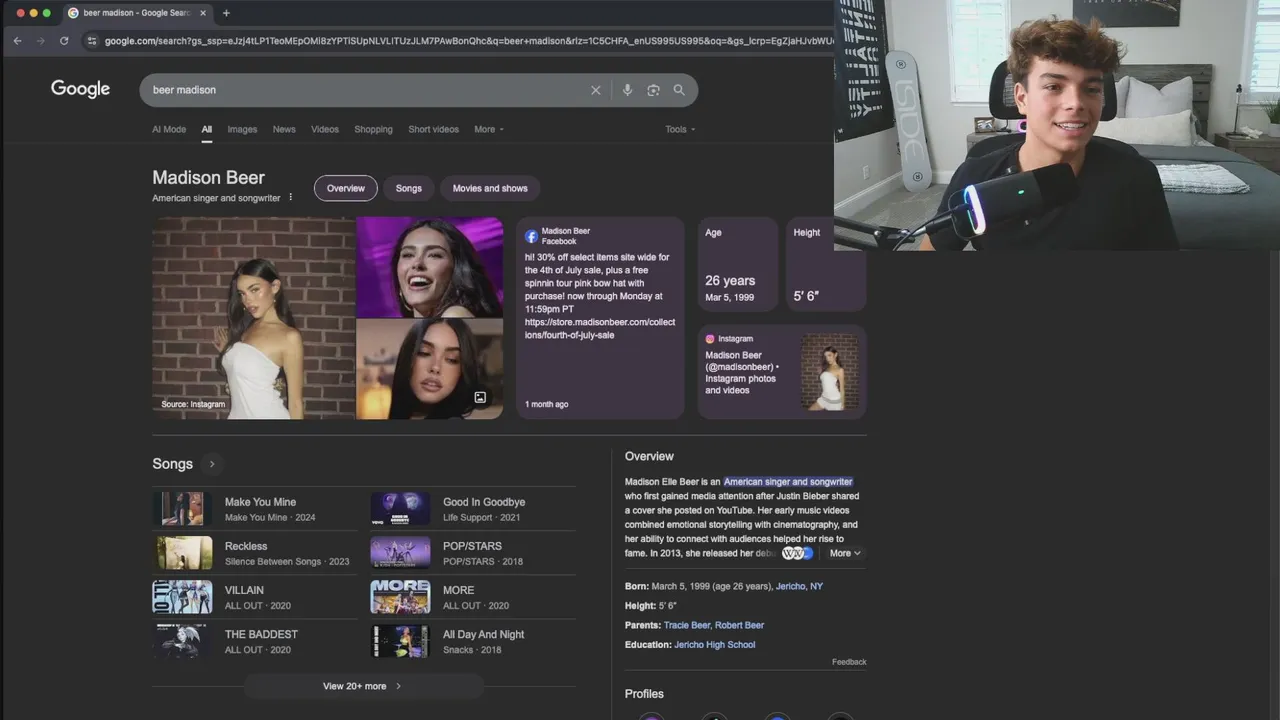Image resolution: width=1280 pixels, height=720 pixels.
Task: Click the Facebook icon on post card
Action: point(532,236)
